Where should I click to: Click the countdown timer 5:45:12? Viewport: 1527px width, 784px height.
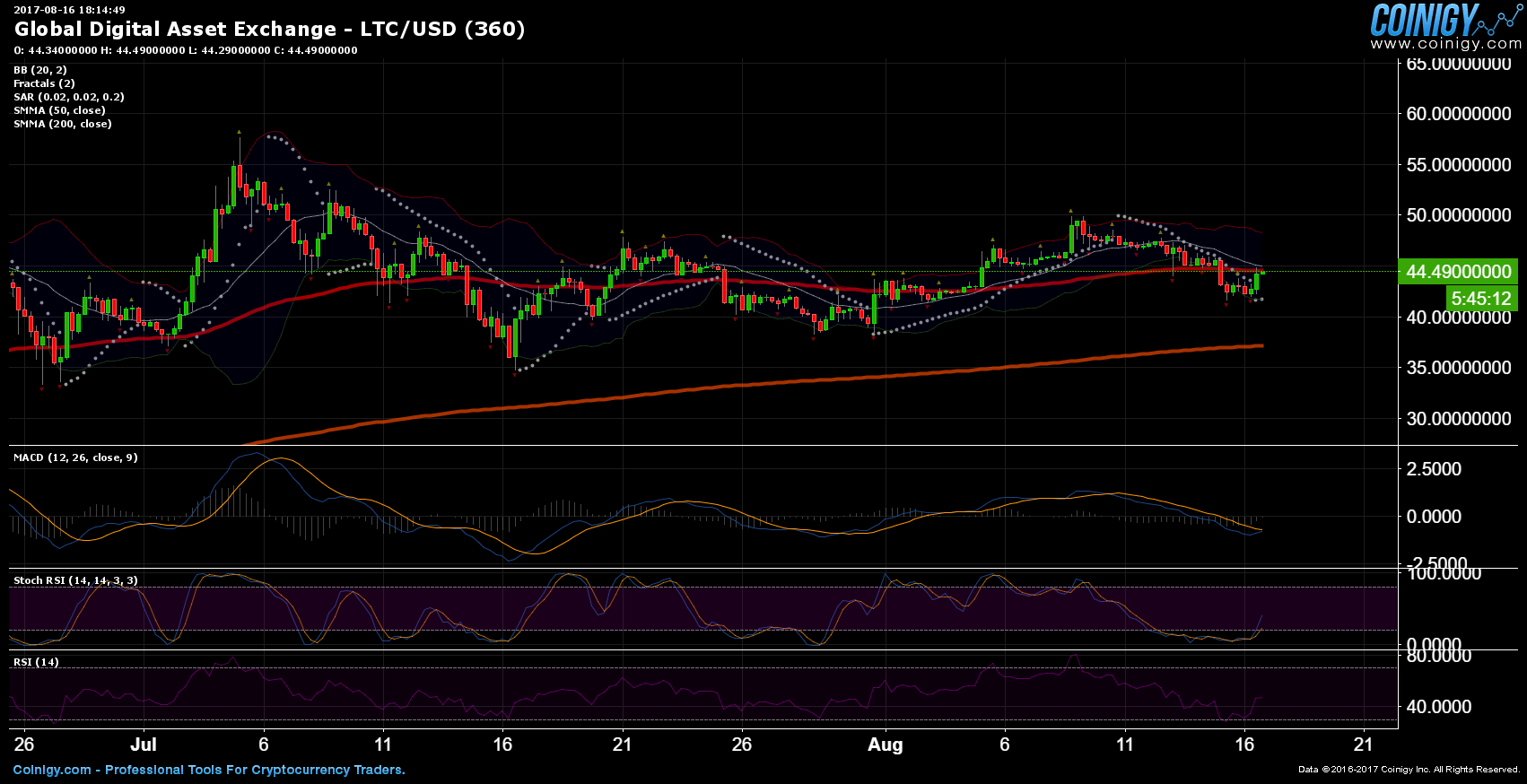pos(1481,299)
